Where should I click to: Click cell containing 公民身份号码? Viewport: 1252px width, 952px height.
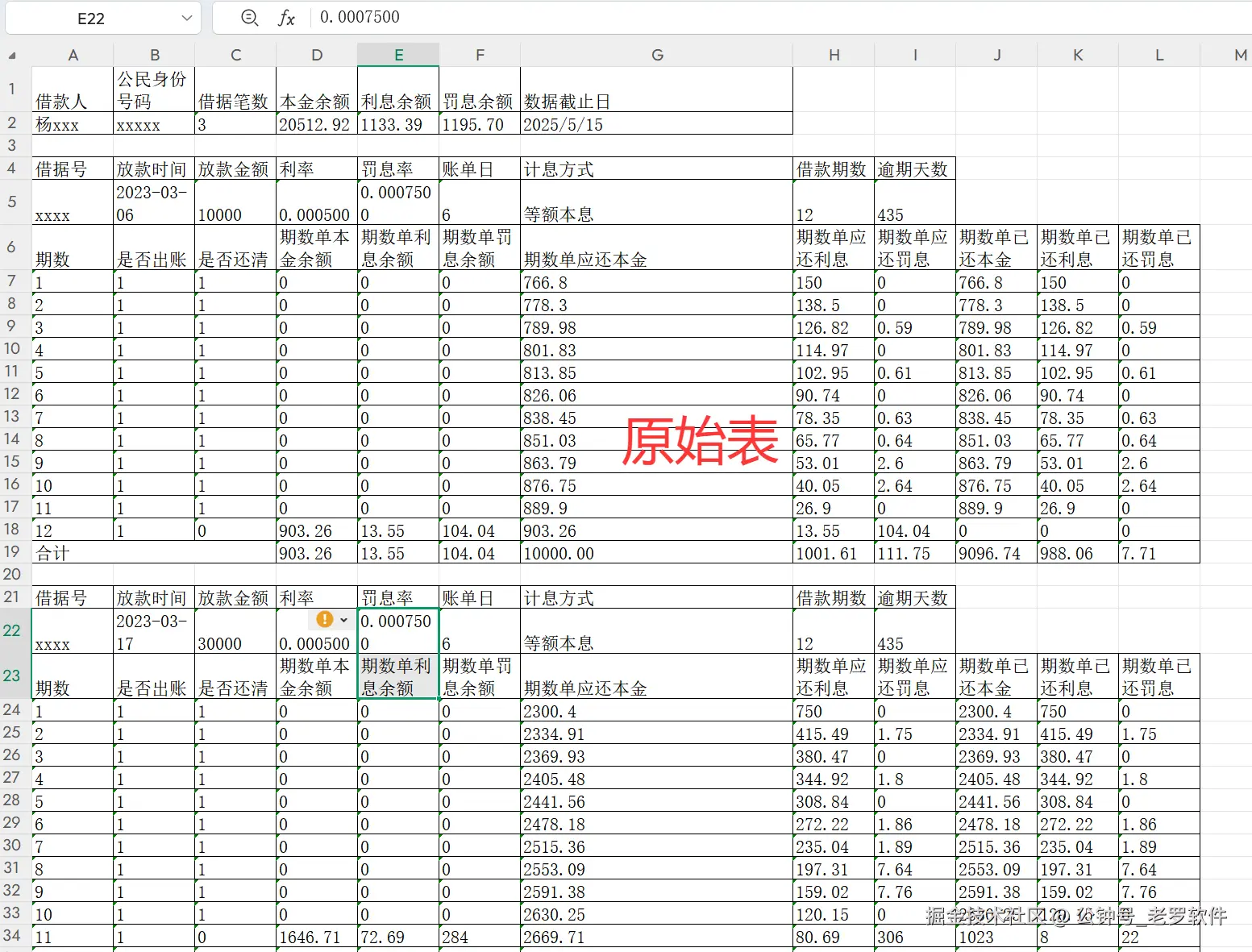154,89
